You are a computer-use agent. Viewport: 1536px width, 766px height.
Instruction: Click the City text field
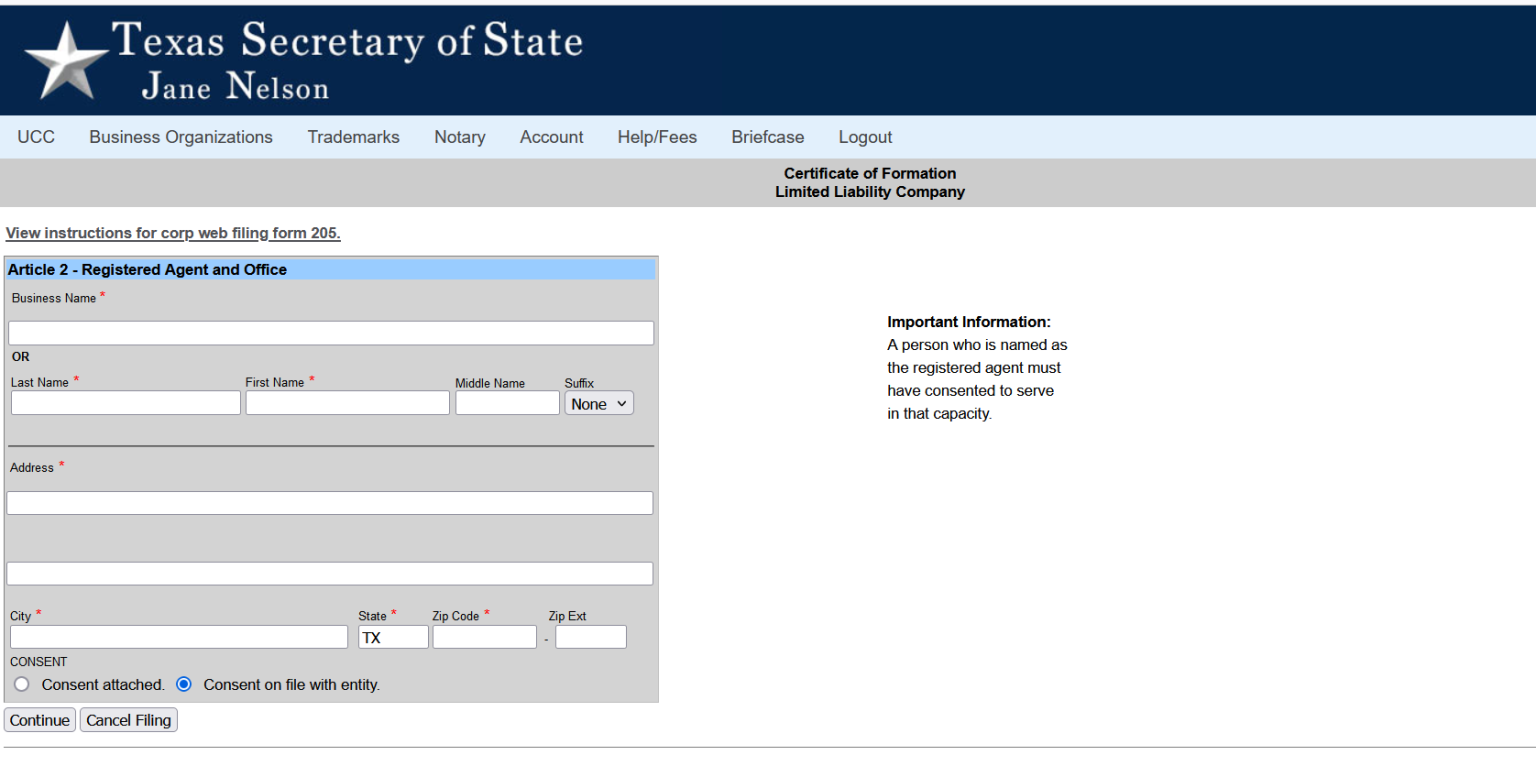click(x=179, y=637)
